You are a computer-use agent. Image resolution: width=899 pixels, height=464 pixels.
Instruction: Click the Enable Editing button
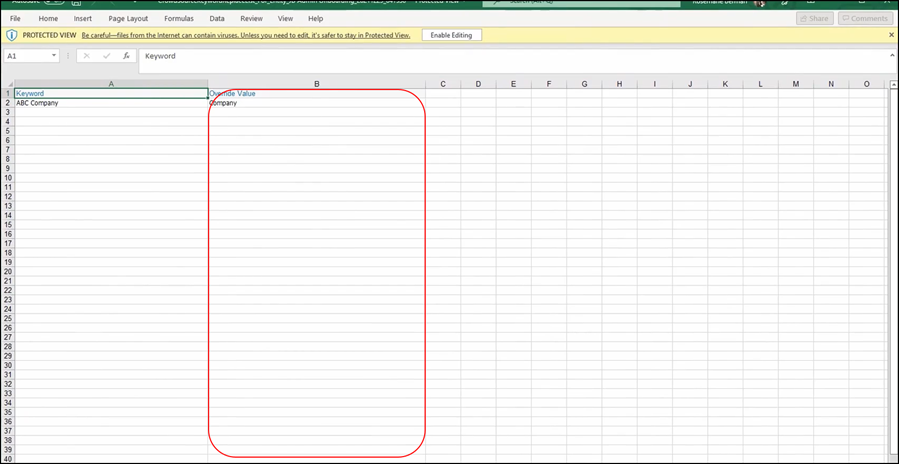point(453,35)
